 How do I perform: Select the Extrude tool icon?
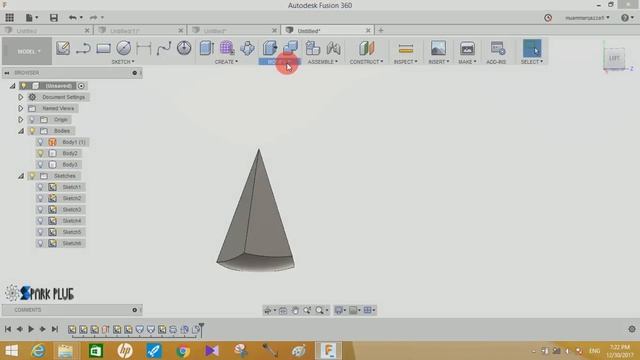point(207,48)
